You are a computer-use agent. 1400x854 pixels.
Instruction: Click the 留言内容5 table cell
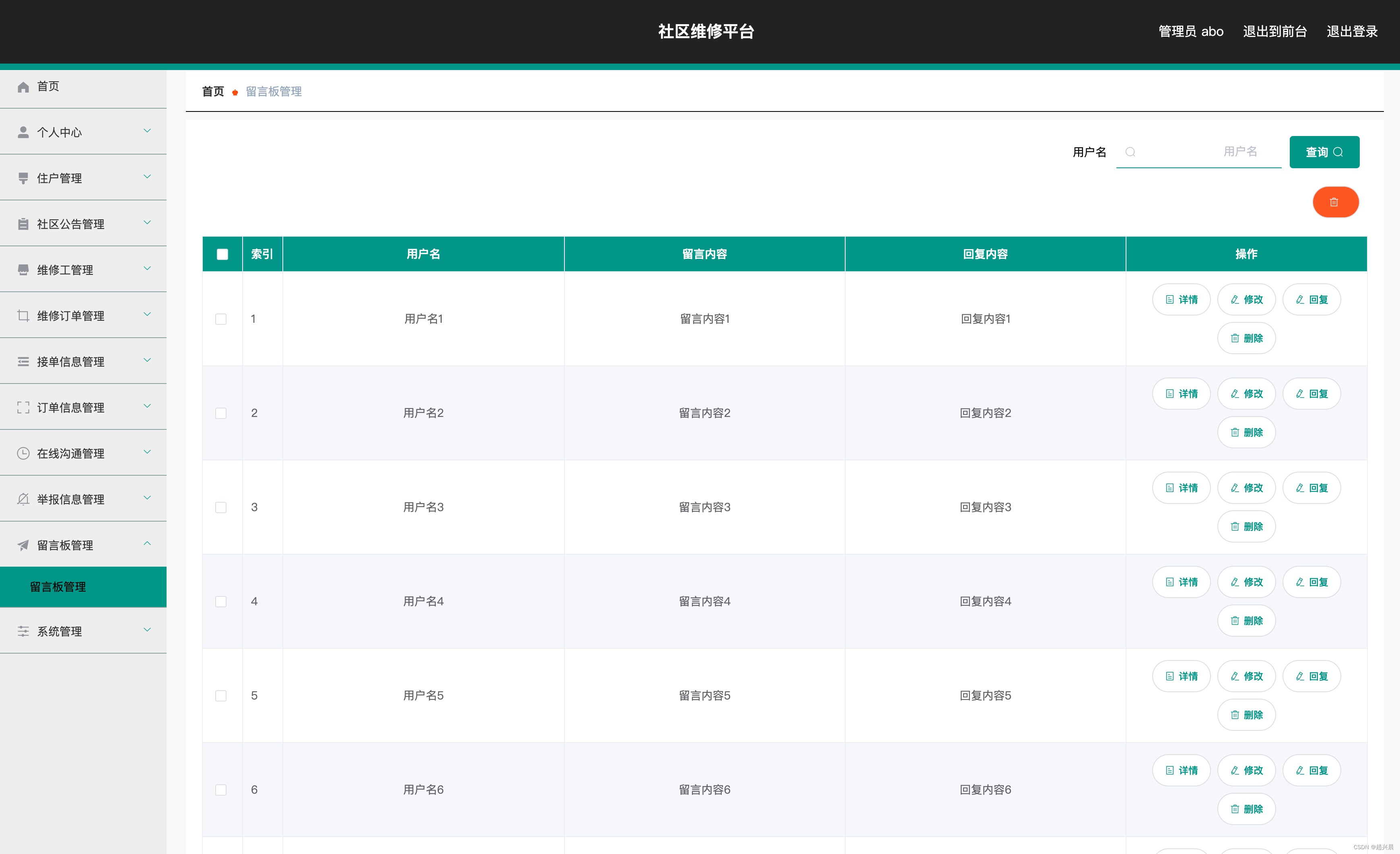point(704,696)
